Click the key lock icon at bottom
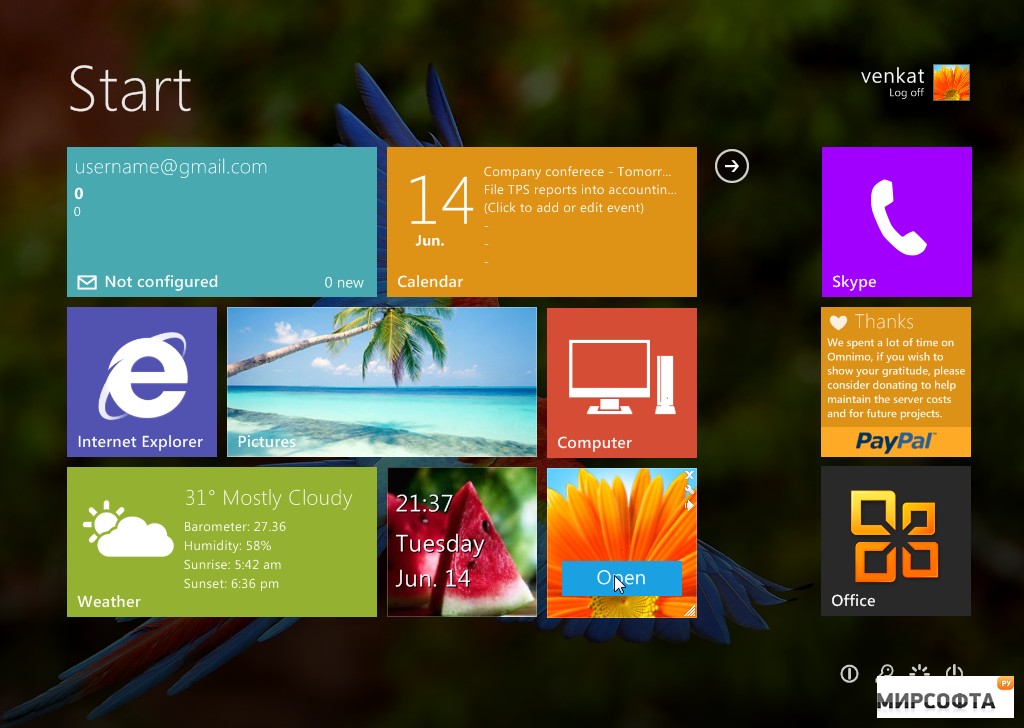The width and height of the screenshot is (1024, 728). (x=885, y=671)
